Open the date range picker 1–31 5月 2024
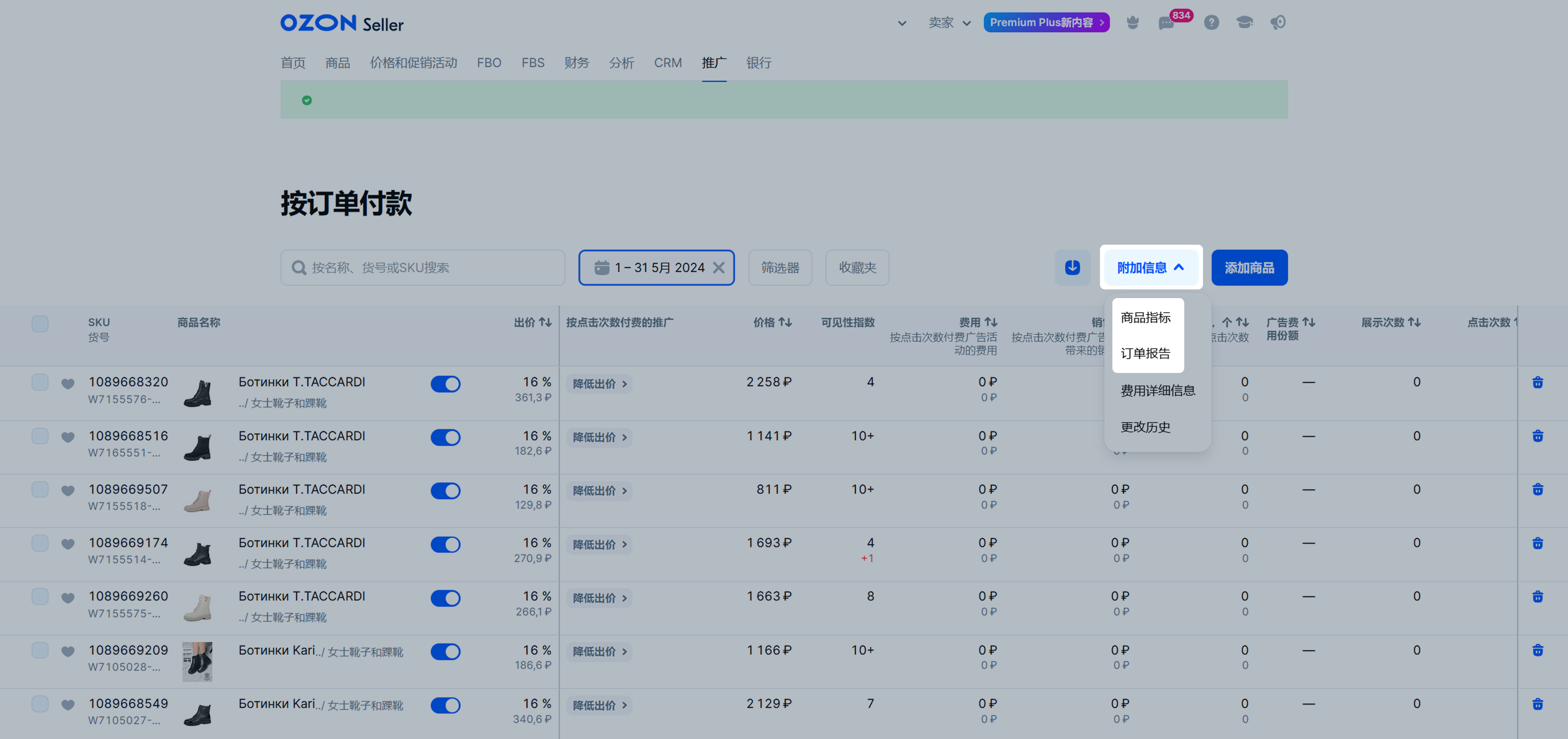The image size is (1568, 739). [656, 267]
